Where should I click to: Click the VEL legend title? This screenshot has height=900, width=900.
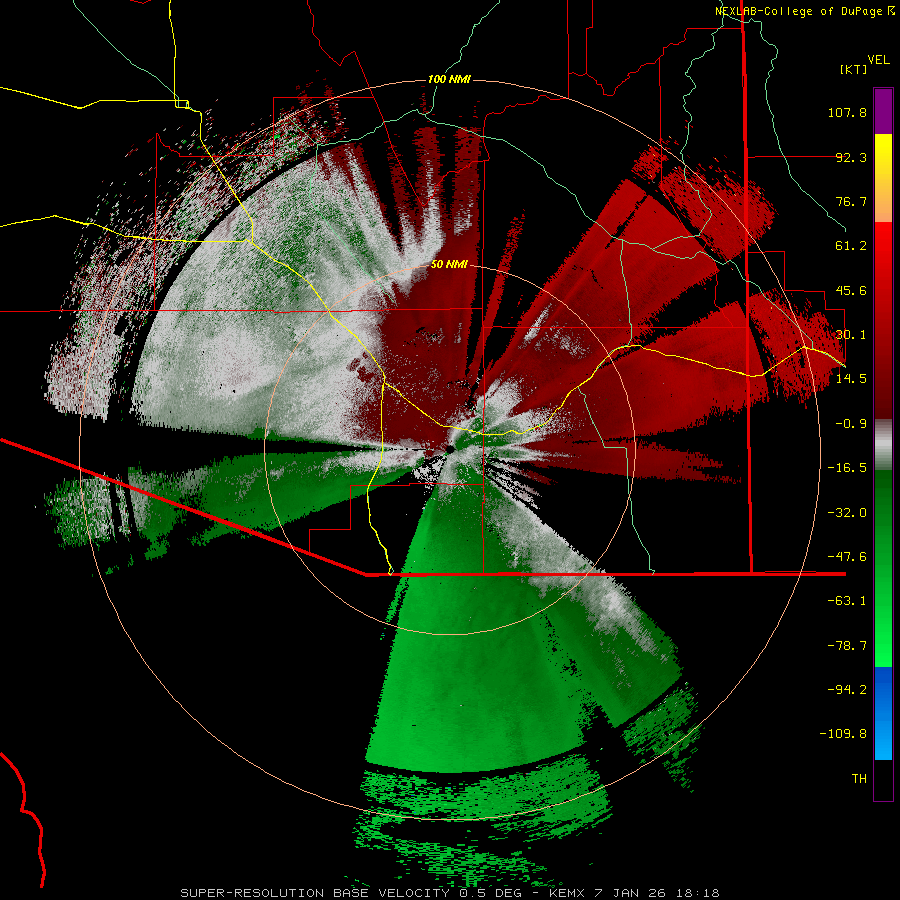click(878, 59)
